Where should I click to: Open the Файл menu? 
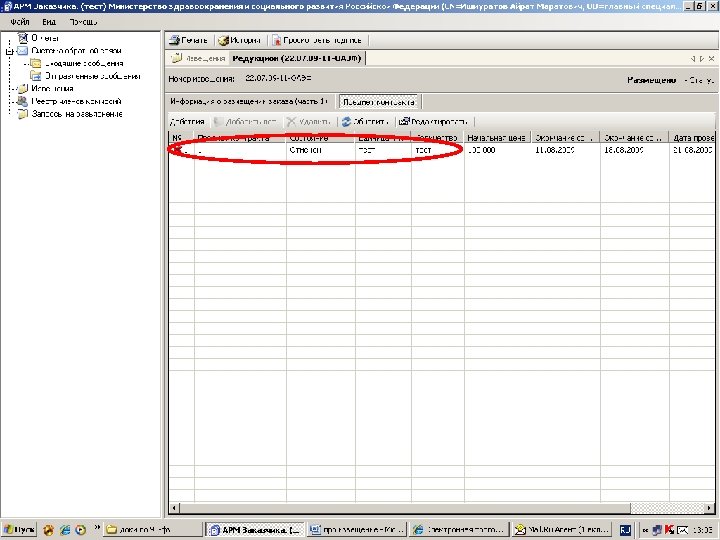click(x=20, y=22)
